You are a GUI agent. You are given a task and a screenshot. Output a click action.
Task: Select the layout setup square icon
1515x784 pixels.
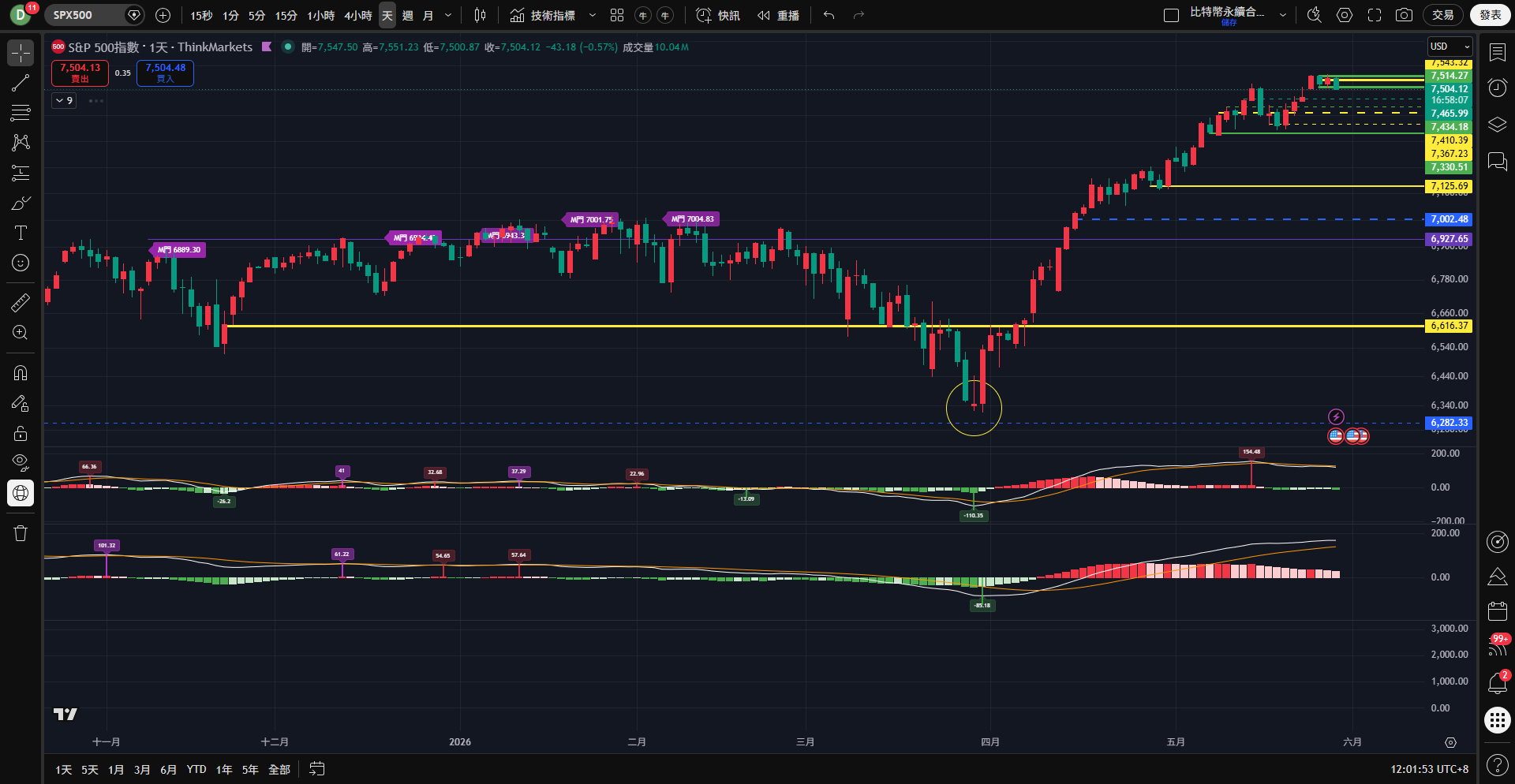[1171, 15]
